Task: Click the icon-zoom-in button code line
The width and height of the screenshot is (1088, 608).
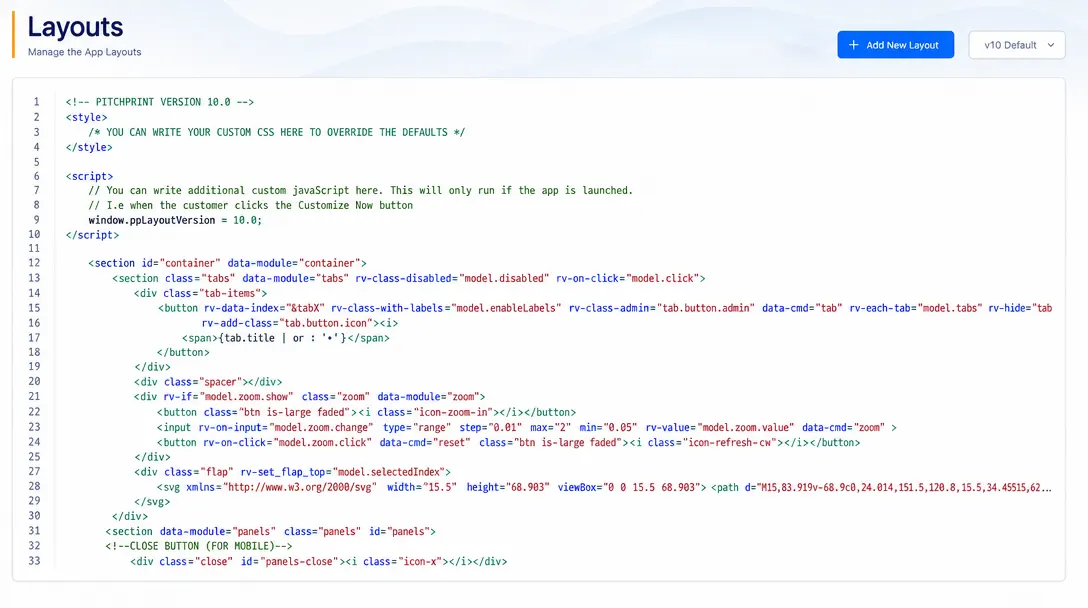Action: coord(366,412)
